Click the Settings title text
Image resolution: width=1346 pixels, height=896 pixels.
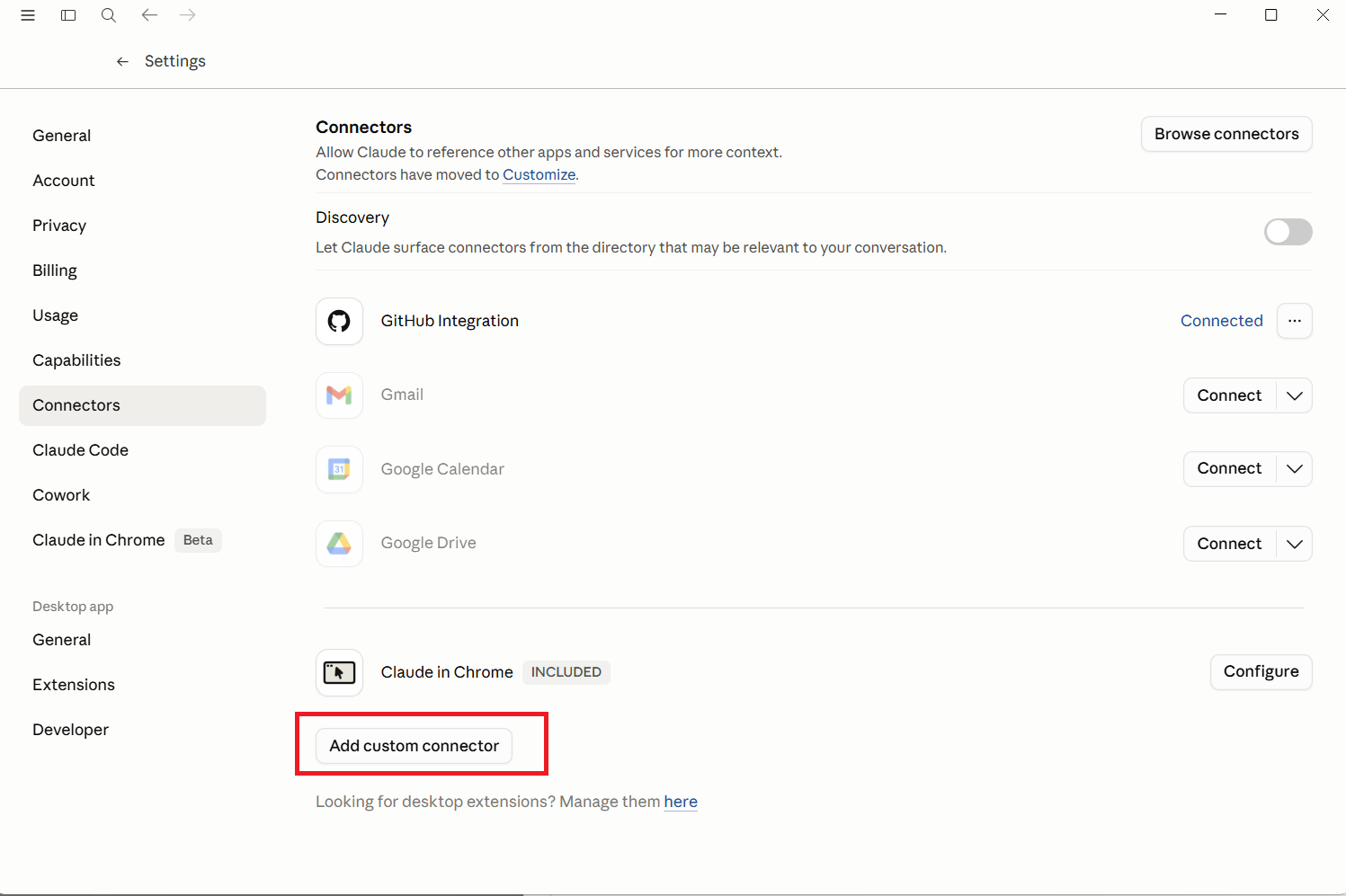[x=175, y=61]
